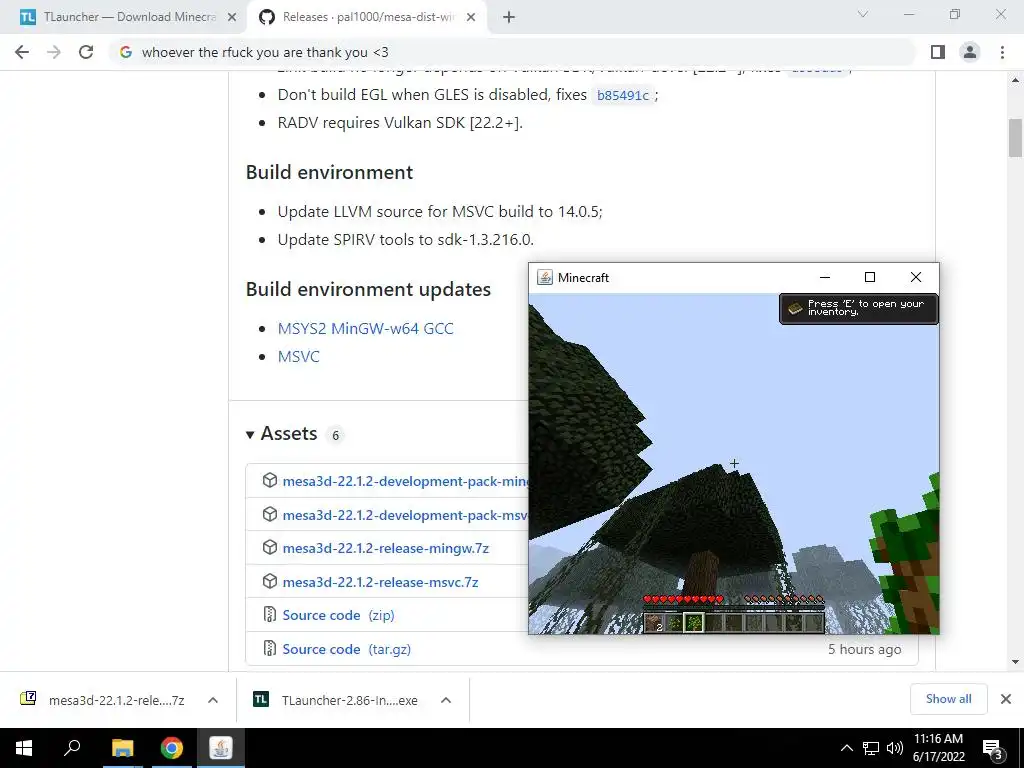Click the "Build environment" heading
The width and height of the screenshot is (1024, 768).
pyautogui.click(x=329, y=172)
